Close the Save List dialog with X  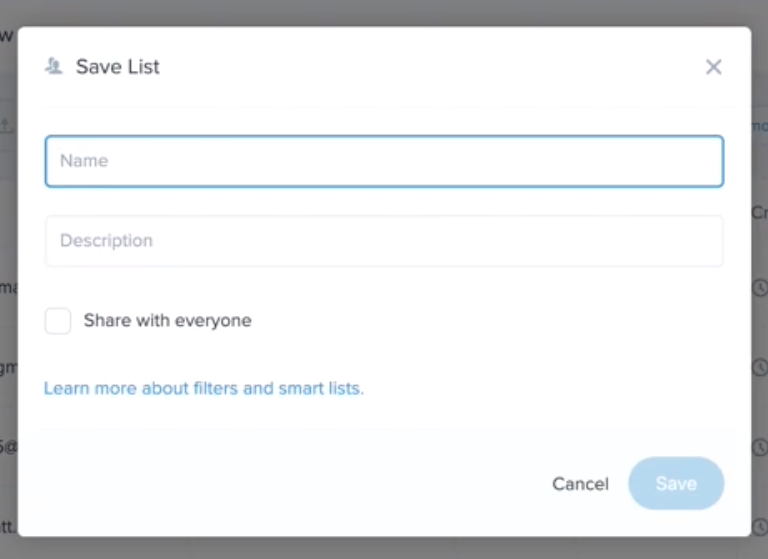(x=713, y=67)
